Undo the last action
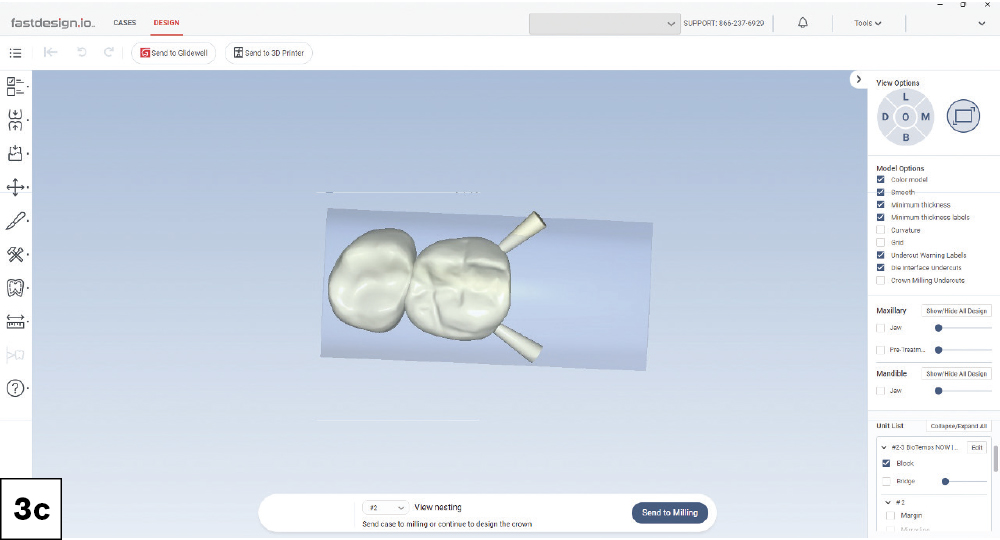Viewport: 1000px width, 540px height. point(82,52)
